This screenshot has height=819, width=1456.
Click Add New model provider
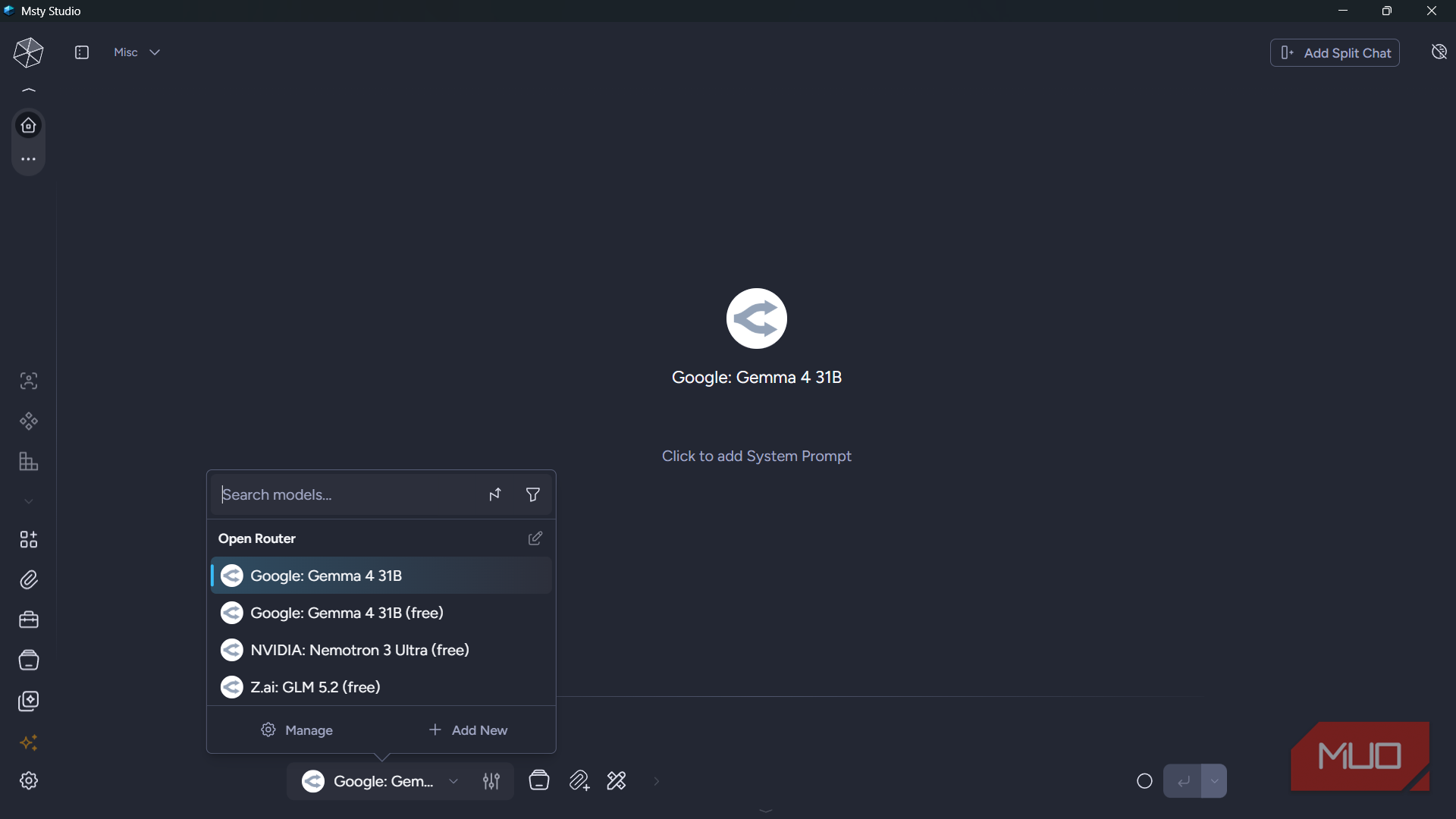tap(468, 730)
